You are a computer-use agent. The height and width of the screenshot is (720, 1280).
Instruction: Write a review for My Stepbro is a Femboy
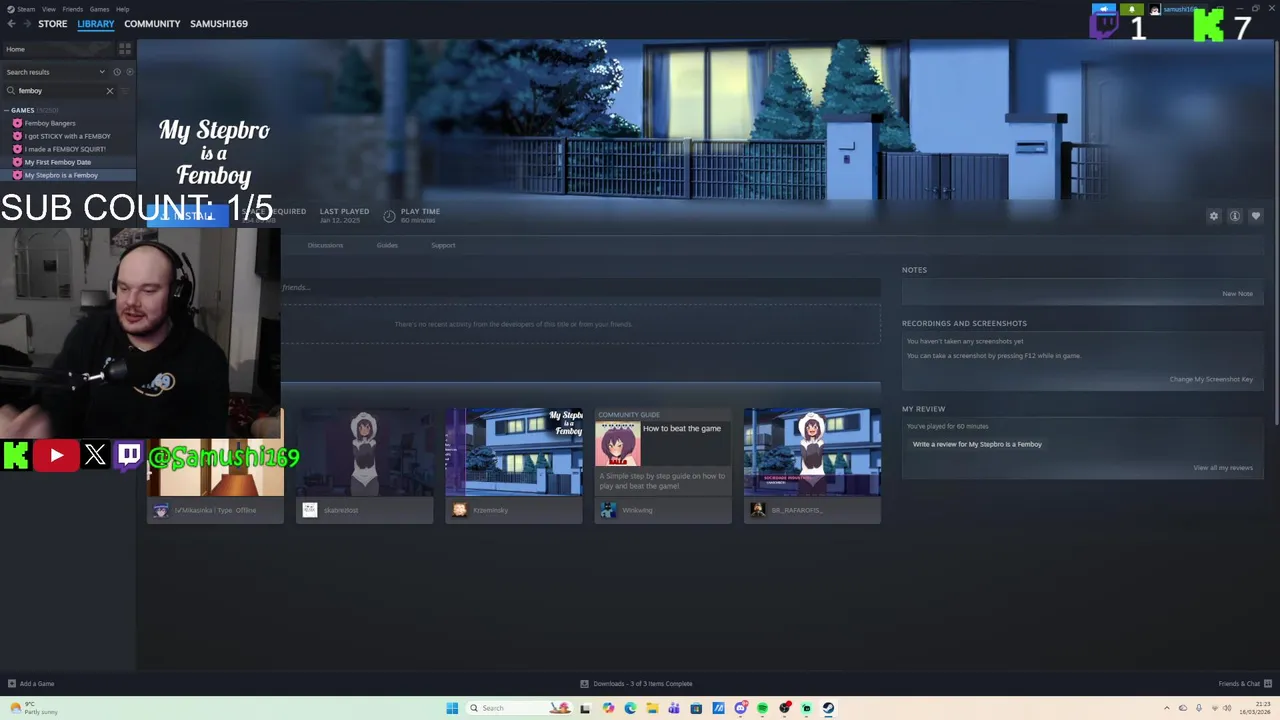977,444
